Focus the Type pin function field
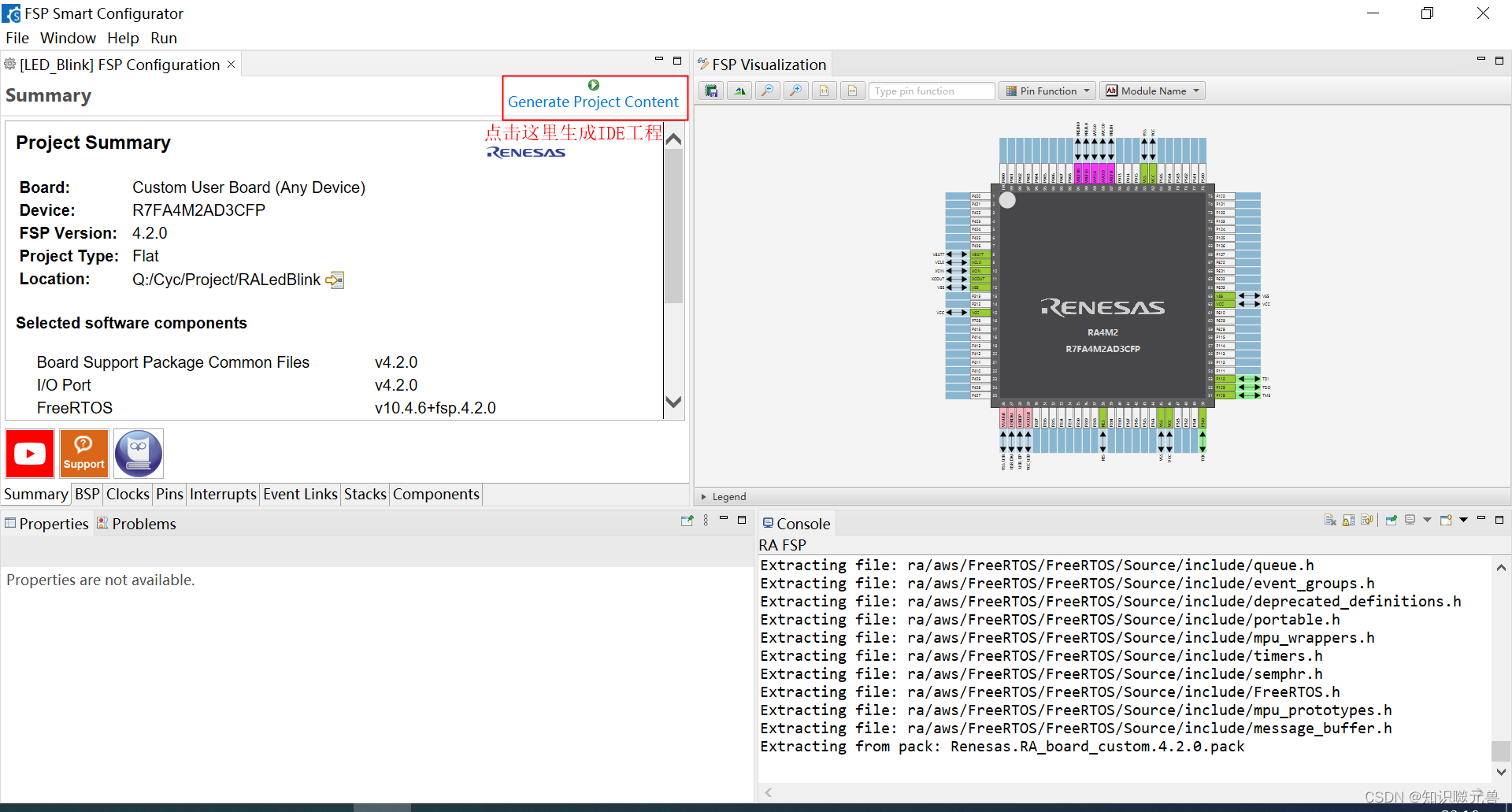1512x812 pixels. [x=932, y=91]
